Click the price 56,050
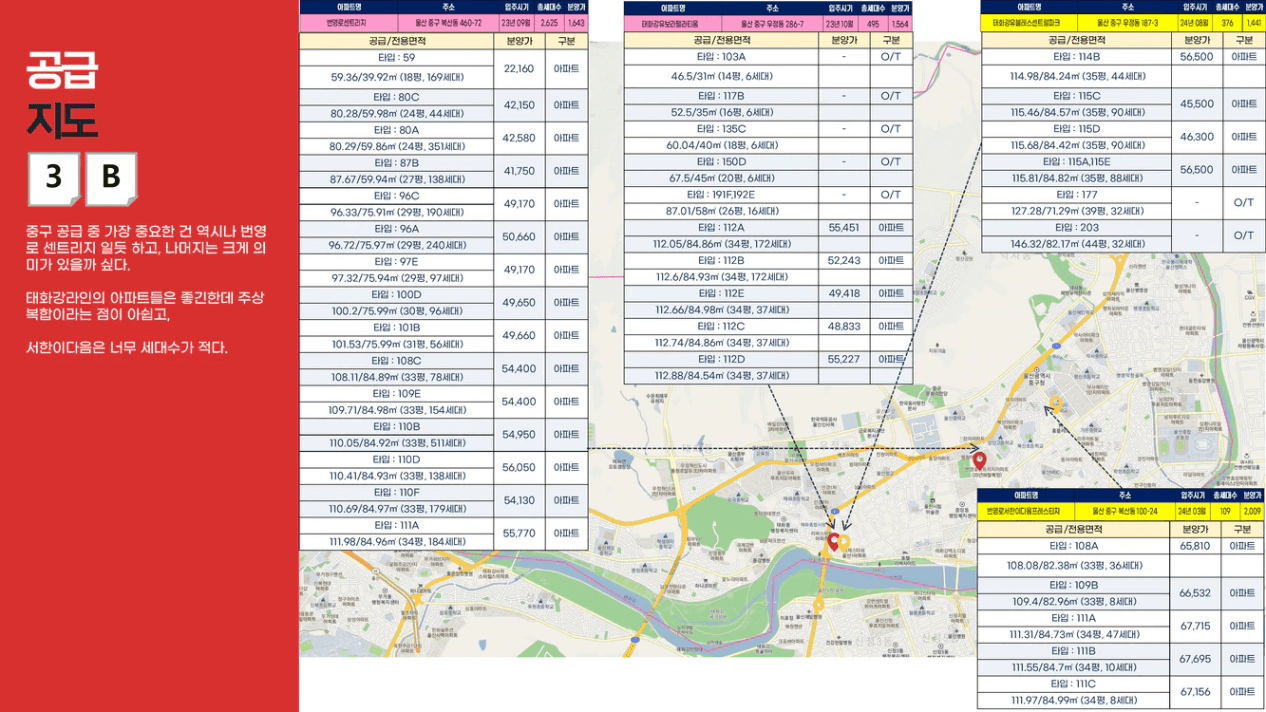 coord(519,467)
